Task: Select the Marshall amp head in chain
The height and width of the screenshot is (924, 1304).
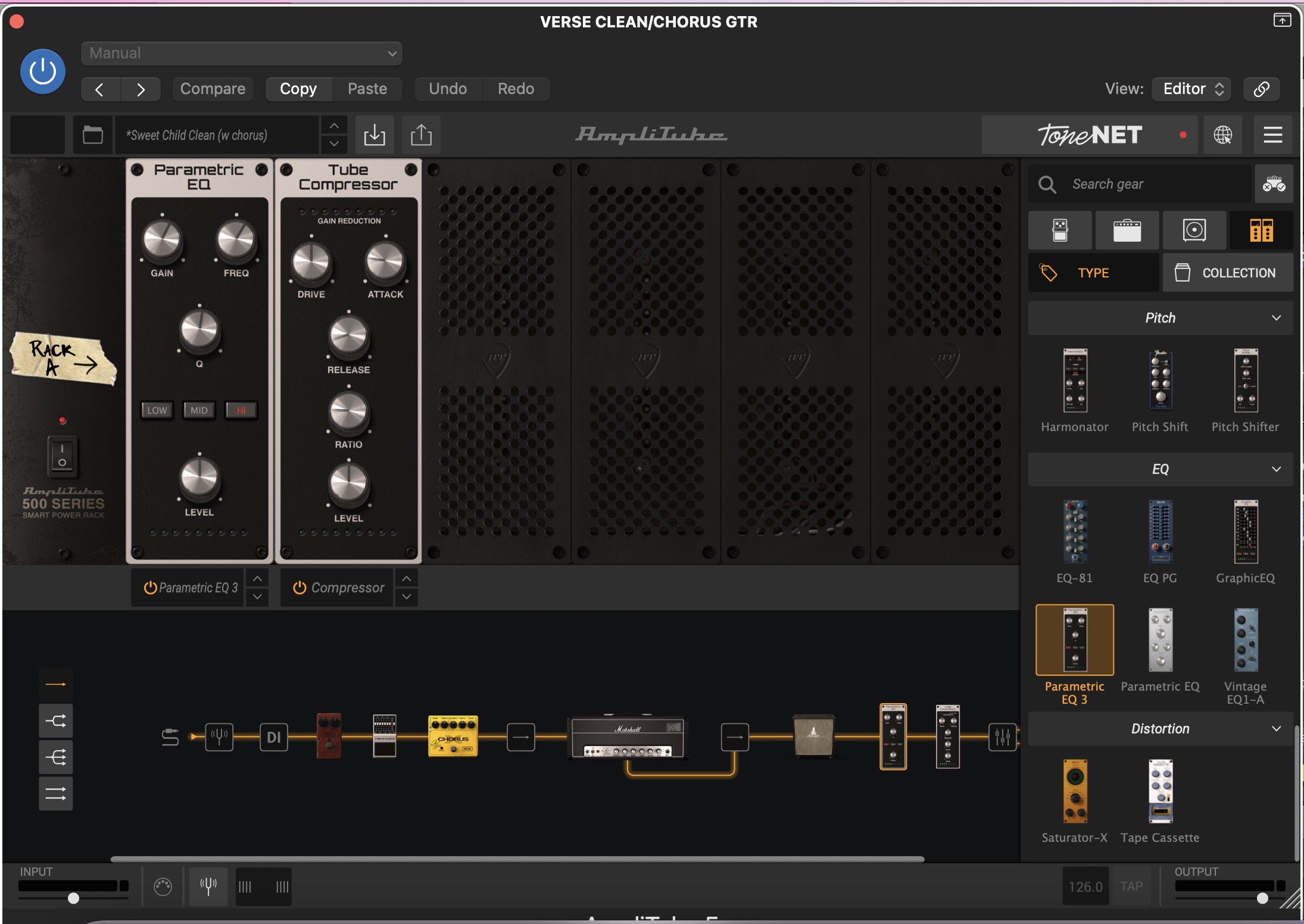Action: coord(628,736)
